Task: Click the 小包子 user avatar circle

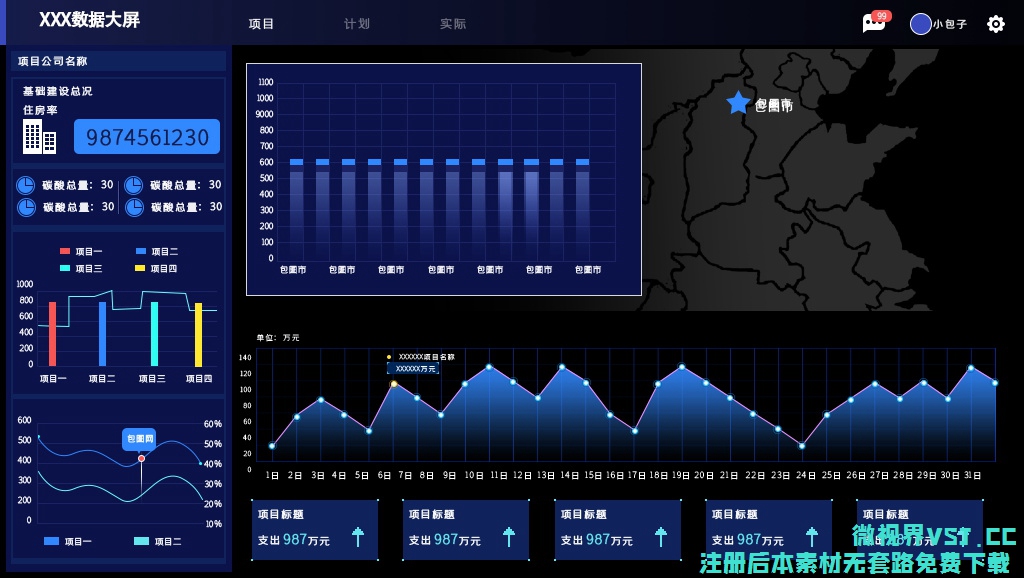Action: click(x=920, y=24)
